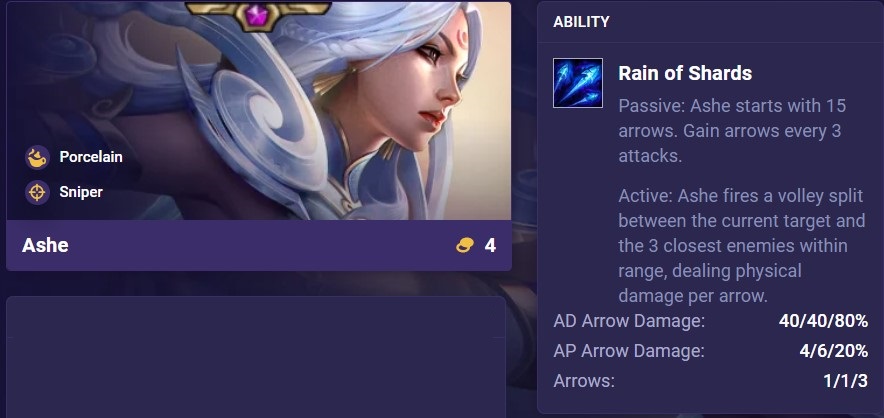Screen dimensions: 884x418
Task: Click the Sniper trait crosshair icon
Action: [37, 192]
